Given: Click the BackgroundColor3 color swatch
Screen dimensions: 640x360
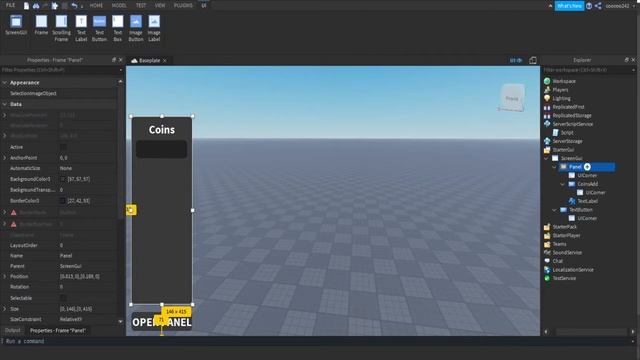Looking at the screenshot, I should pyautogui.click(x=63, y=179).
